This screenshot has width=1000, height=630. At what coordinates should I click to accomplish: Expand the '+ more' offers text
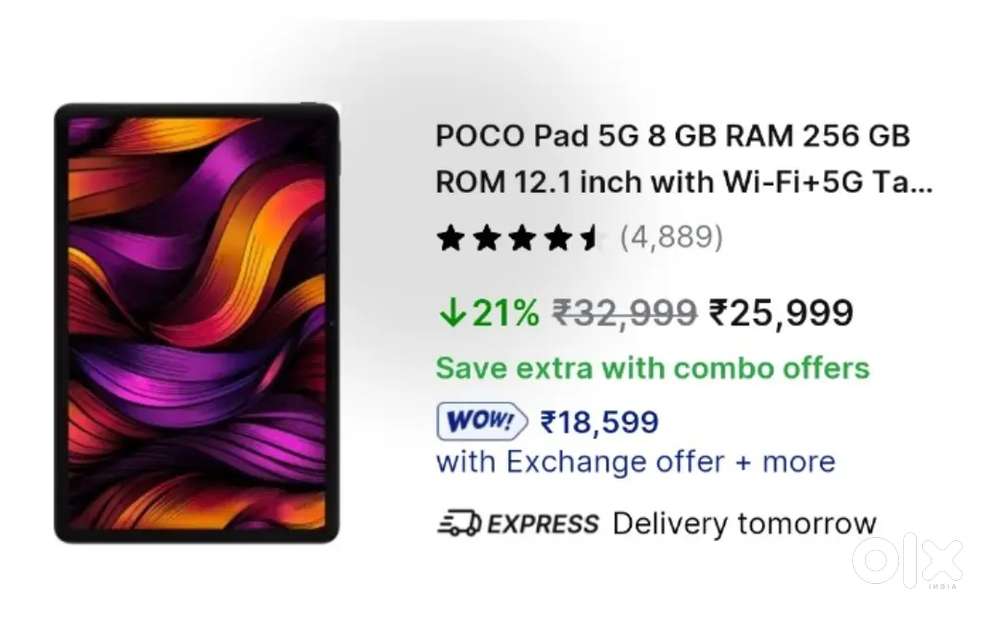click(x=787, y=462)
